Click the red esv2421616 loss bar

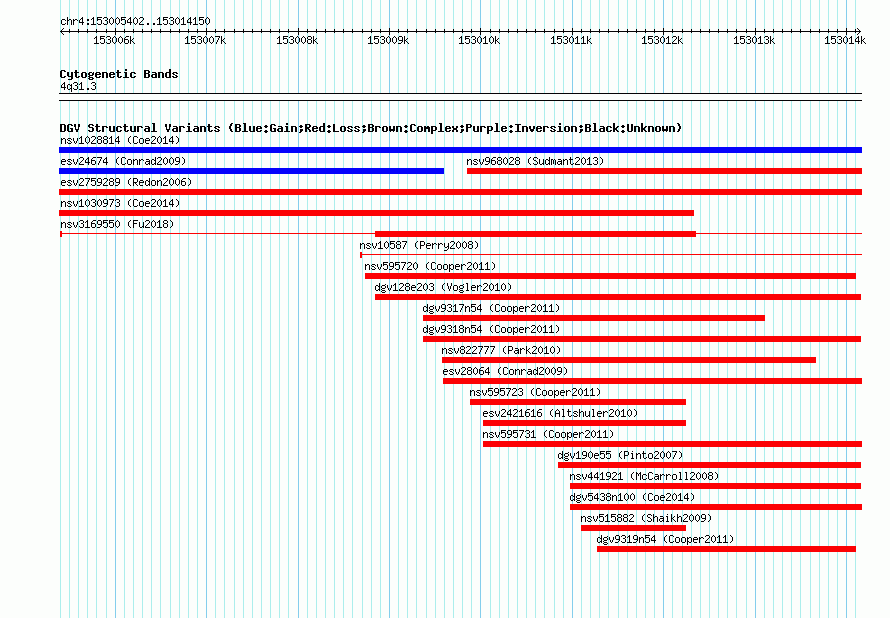(x=585, y=423)
